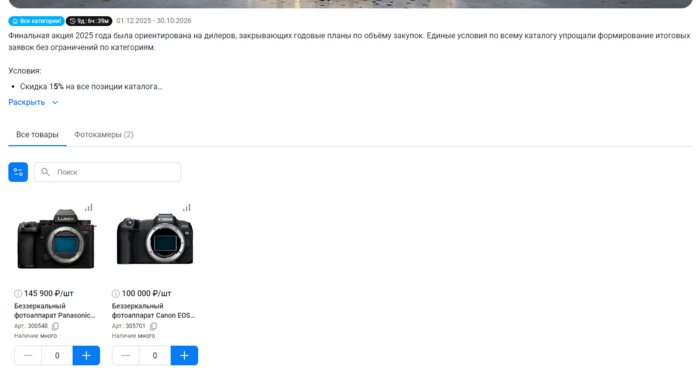Click the price 145 900 ₽/шт
The width and height of the screenshot is (697, 380).
(x=49, y=293)
